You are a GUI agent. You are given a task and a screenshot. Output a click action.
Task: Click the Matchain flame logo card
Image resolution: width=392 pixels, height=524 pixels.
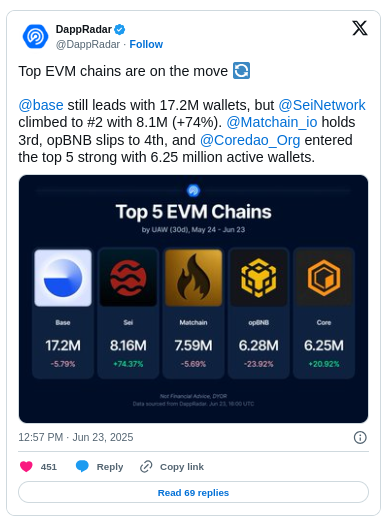(x=193, y=278)
